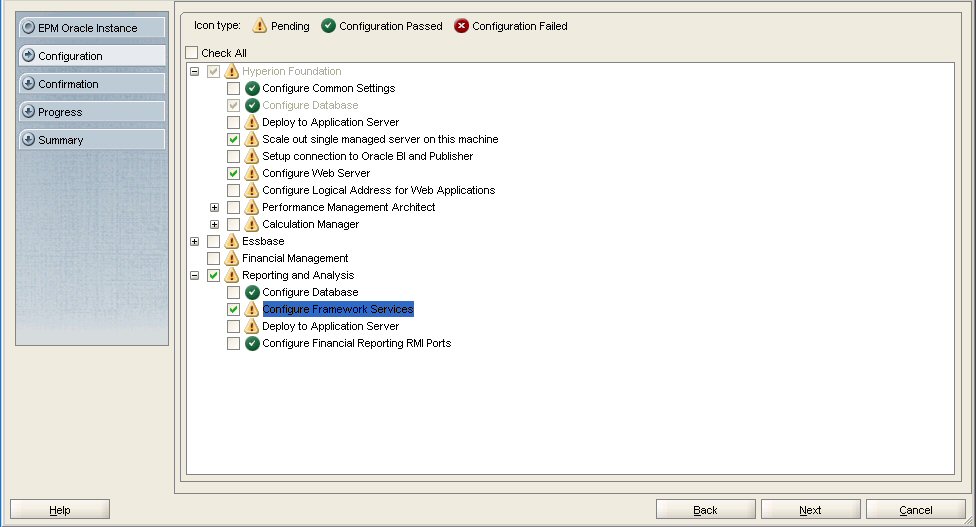
Task: Tick the Setup connection to Oracle BI checkbox
Action: (233, 156)
